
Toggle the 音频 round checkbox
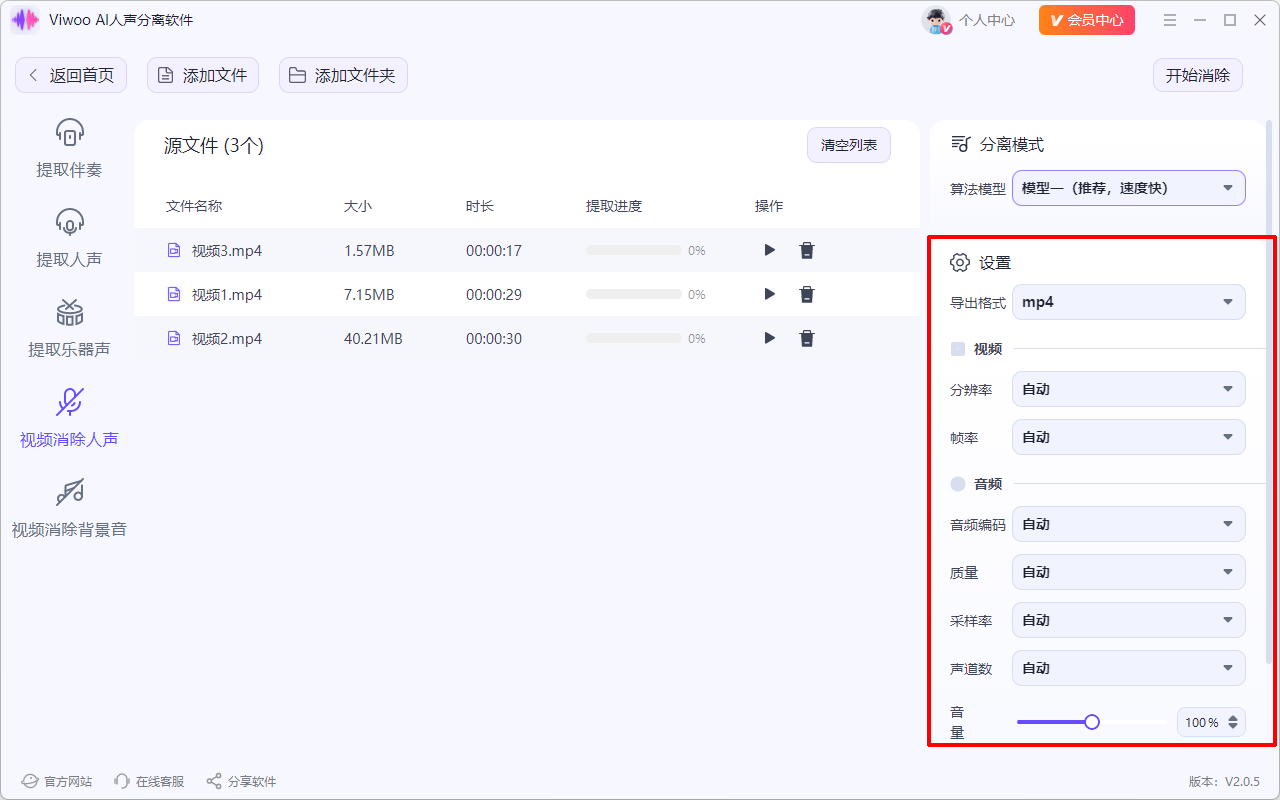(x=958, y=484)
